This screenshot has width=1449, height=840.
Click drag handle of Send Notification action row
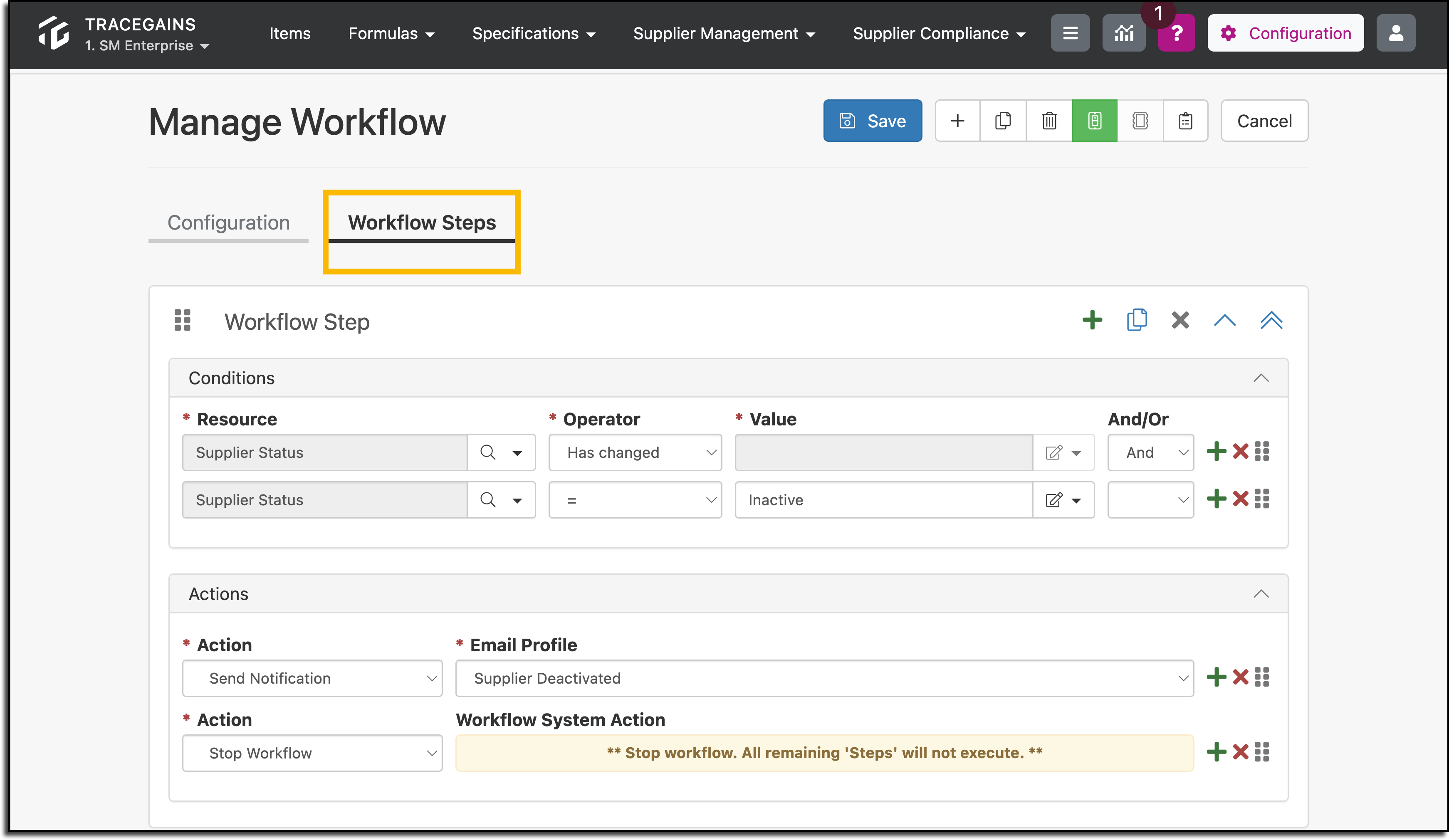[x=1261, y=677]
